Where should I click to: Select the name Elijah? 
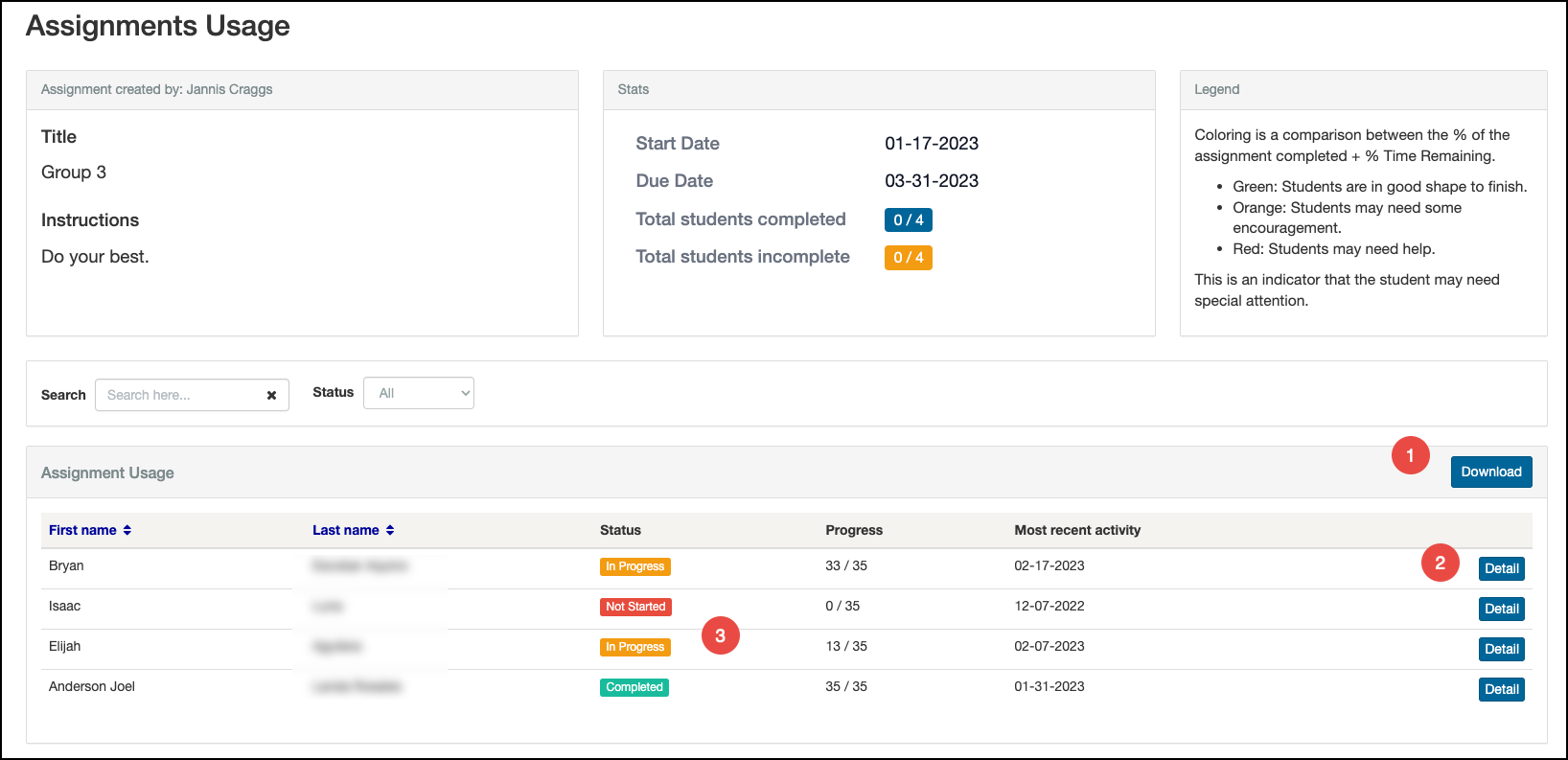[x=64, y=646]
